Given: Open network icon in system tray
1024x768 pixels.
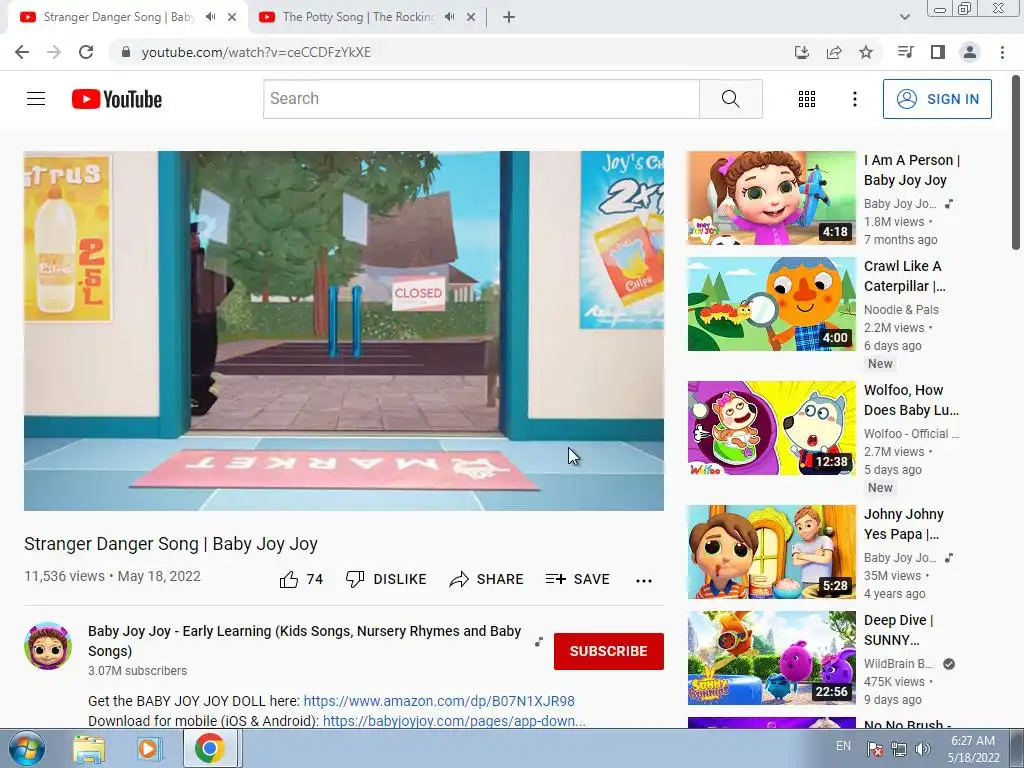Looking at the screenshot, I should [x=899, y=749].
